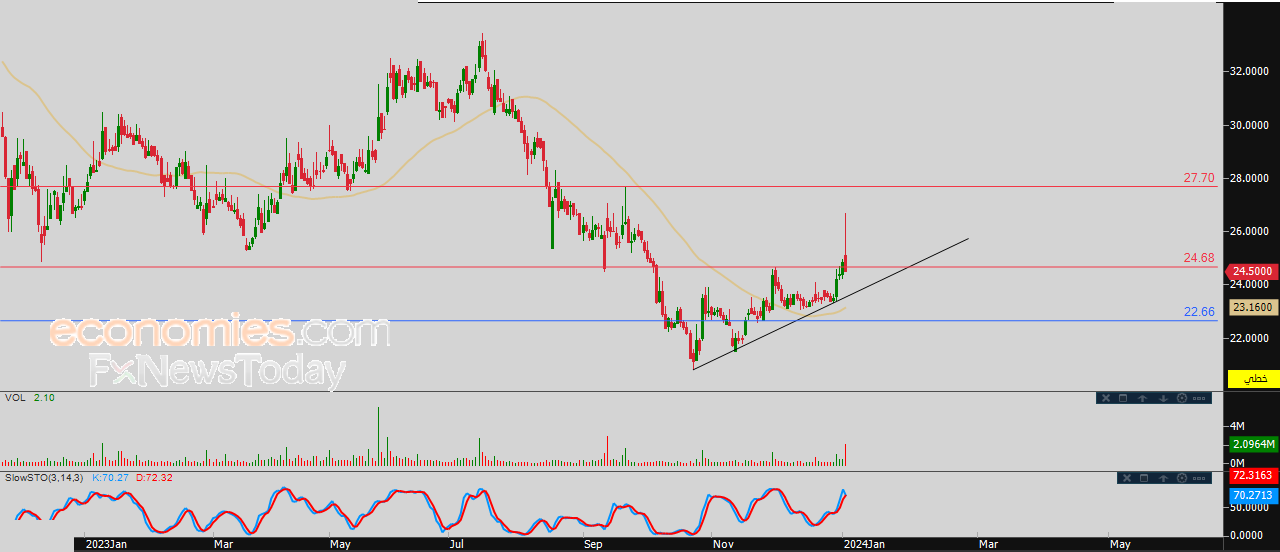This screenshot has height=552, width=1280.
Task: Click the 32.000 price axis label
Action: click(x=1248, y=72)
